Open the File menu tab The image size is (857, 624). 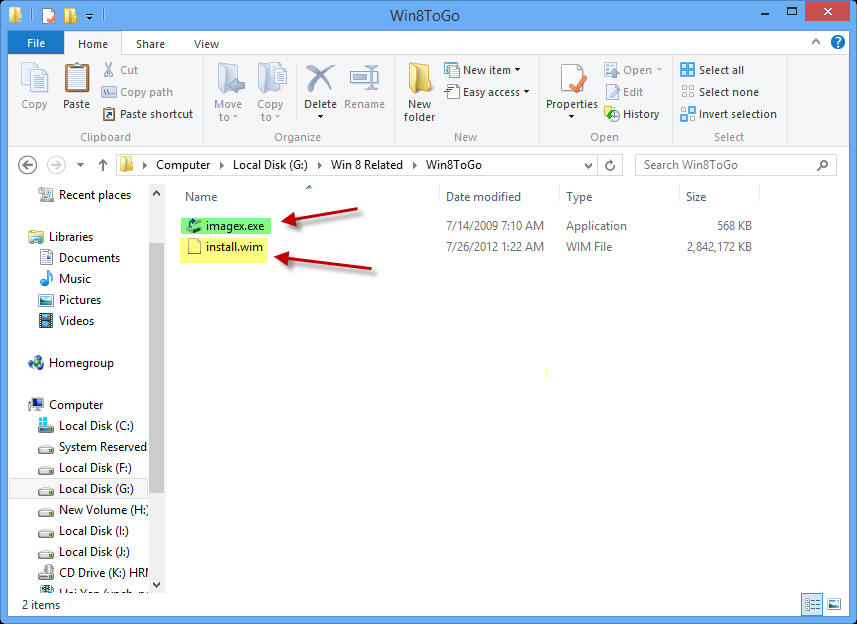coord(36,43)
